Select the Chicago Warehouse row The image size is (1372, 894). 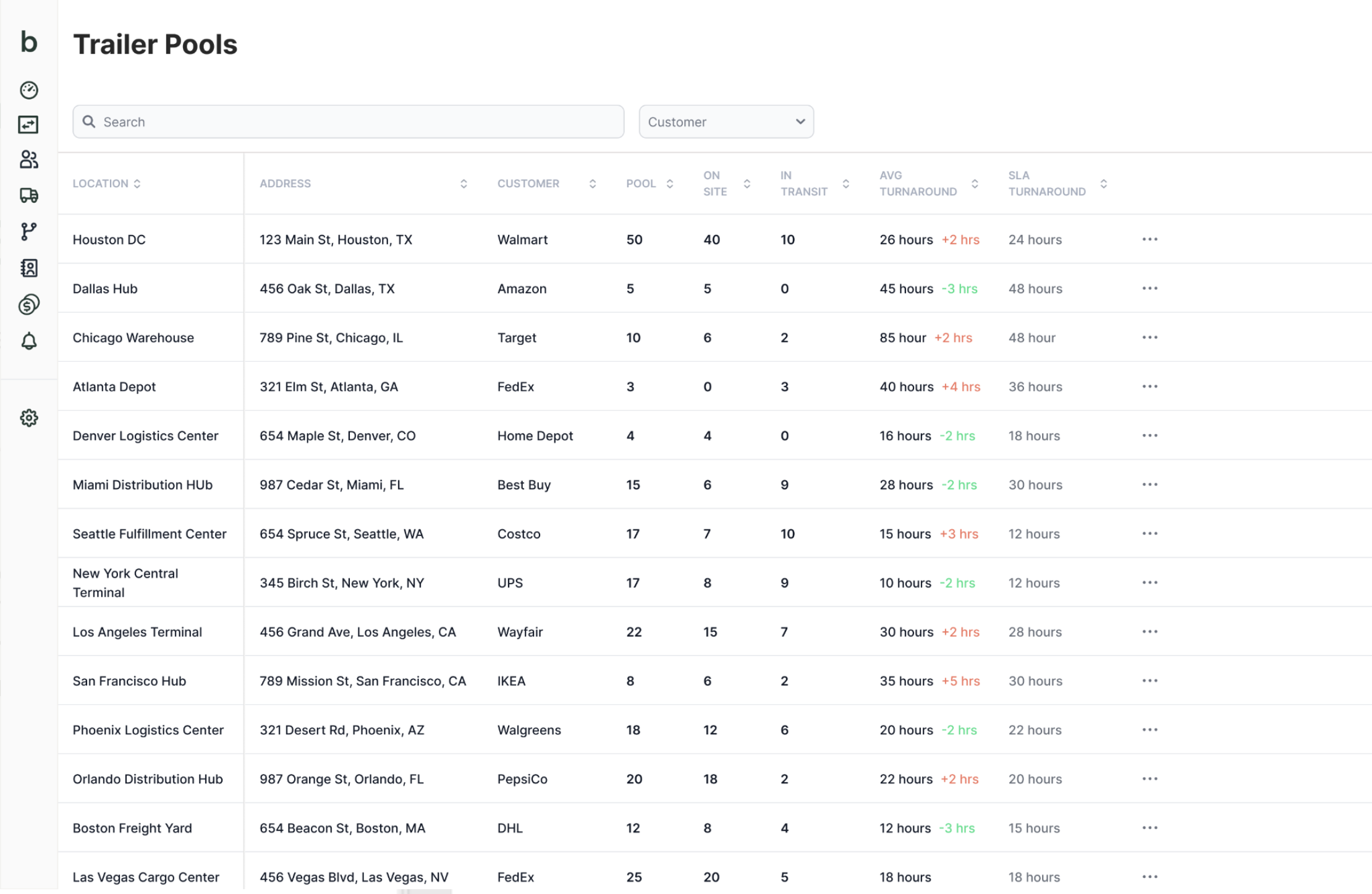(133, 338)
